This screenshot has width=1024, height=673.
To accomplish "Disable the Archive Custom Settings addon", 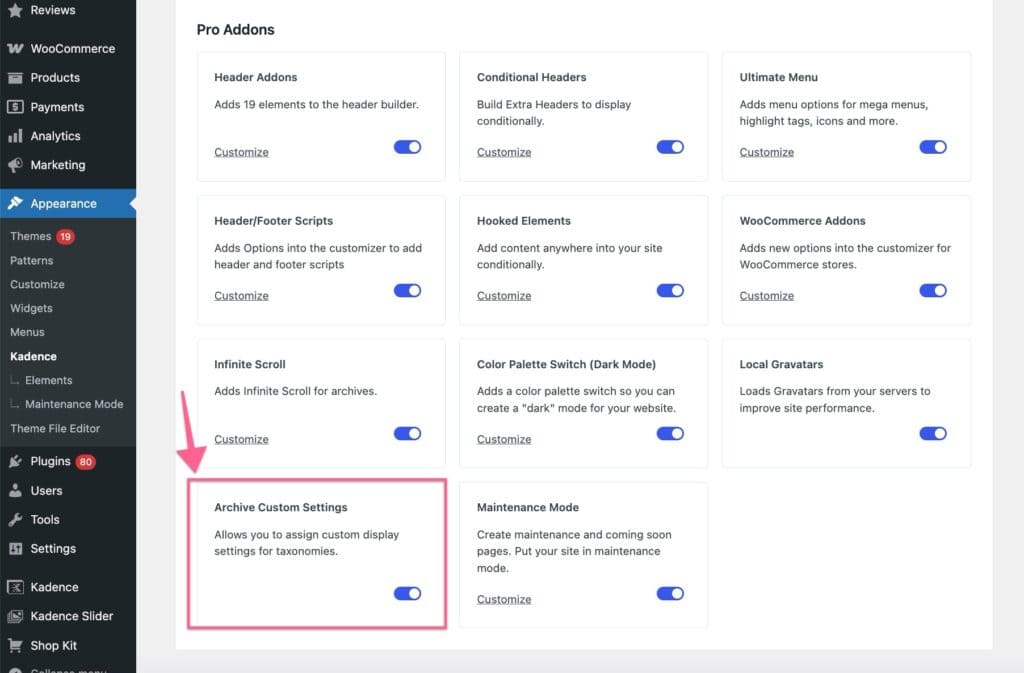I will click(x=407, y=593).
